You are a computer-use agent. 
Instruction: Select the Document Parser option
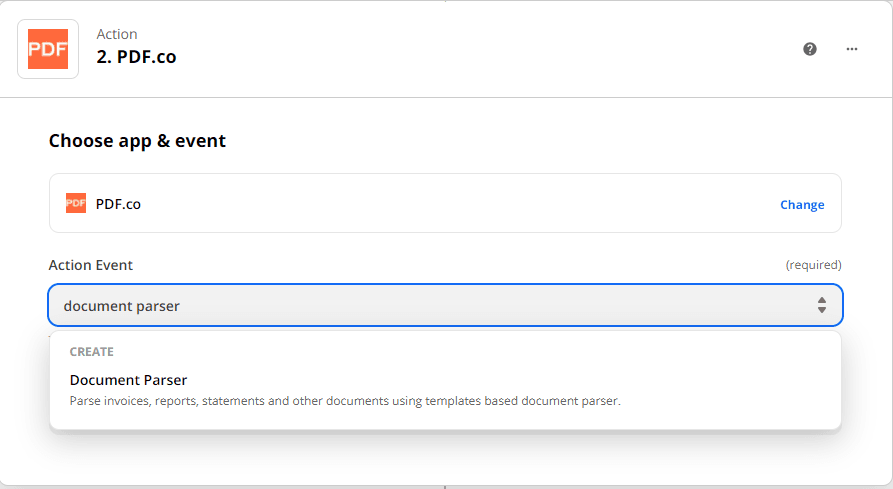point(129,380)
